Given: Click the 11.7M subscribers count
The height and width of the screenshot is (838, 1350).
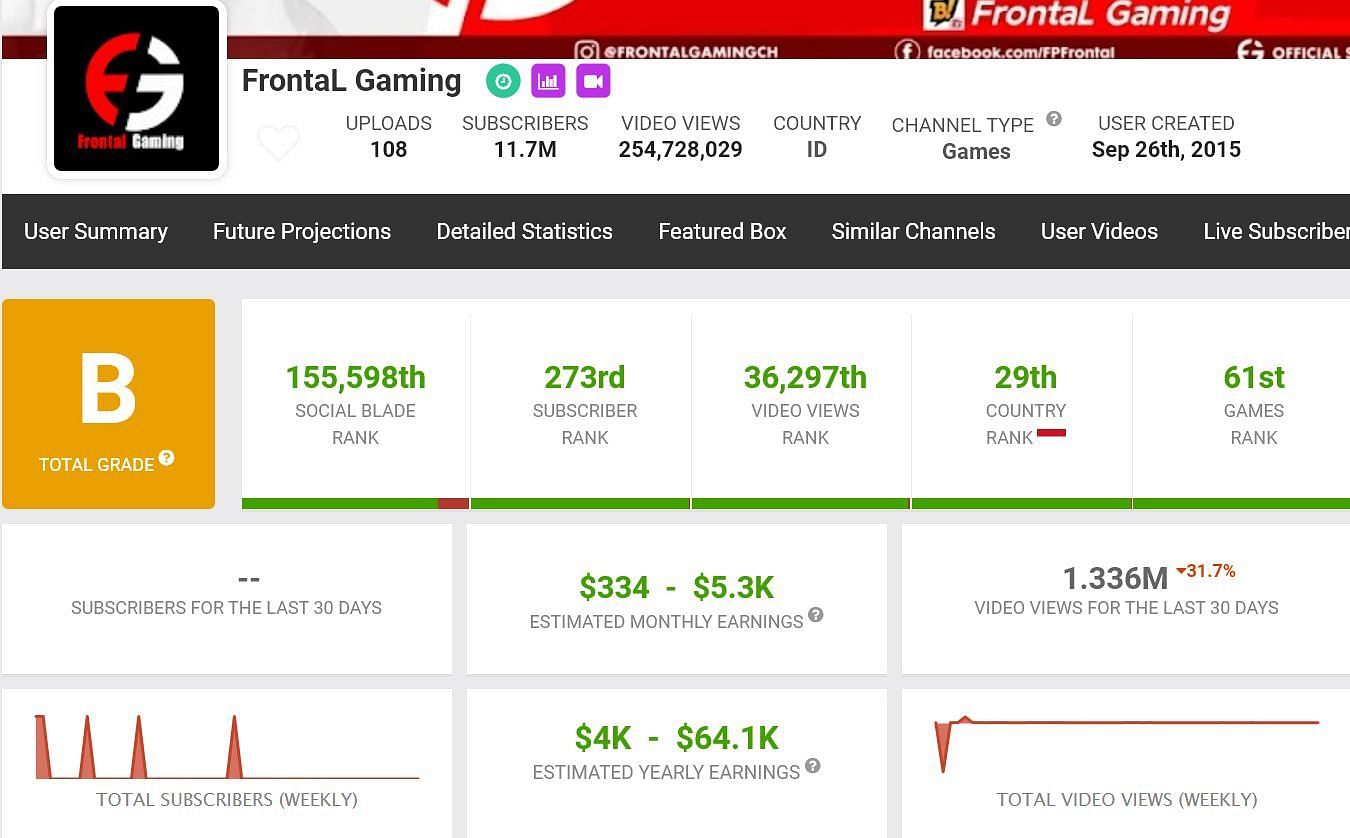Looking at the screenshot, I should pos(525,150).
